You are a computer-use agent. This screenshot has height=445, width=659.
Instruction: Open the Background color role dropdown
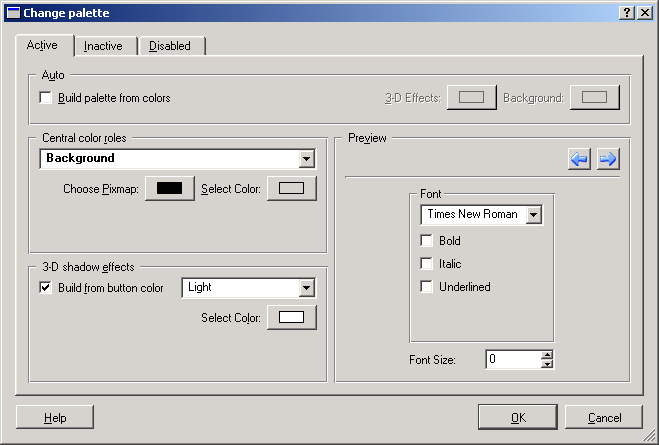point(306,159)
